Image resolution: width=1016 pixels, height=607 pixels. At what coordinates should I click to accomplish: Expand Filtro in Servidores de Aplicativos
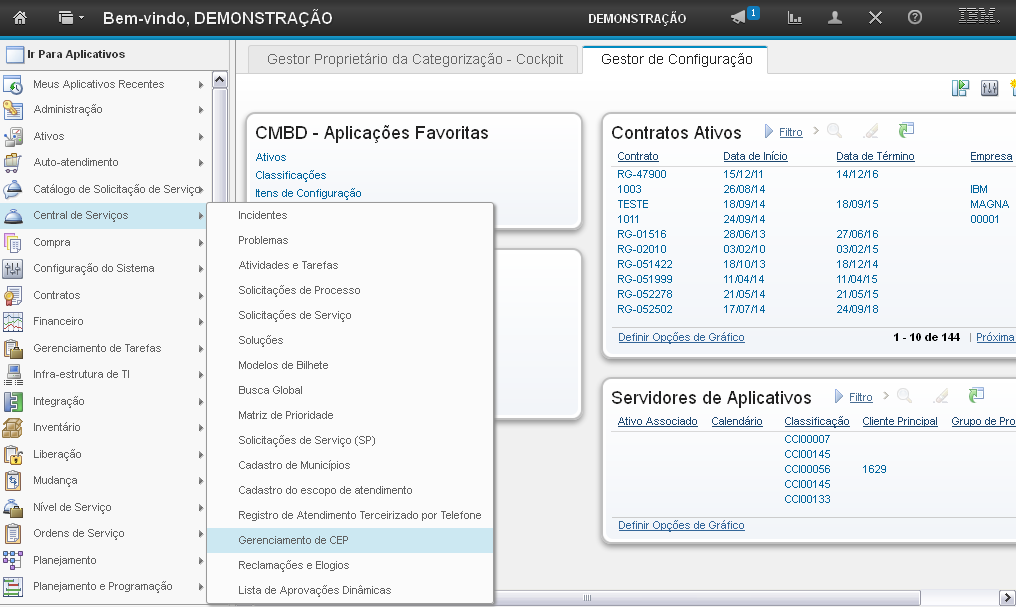click(x=839, y=397)
